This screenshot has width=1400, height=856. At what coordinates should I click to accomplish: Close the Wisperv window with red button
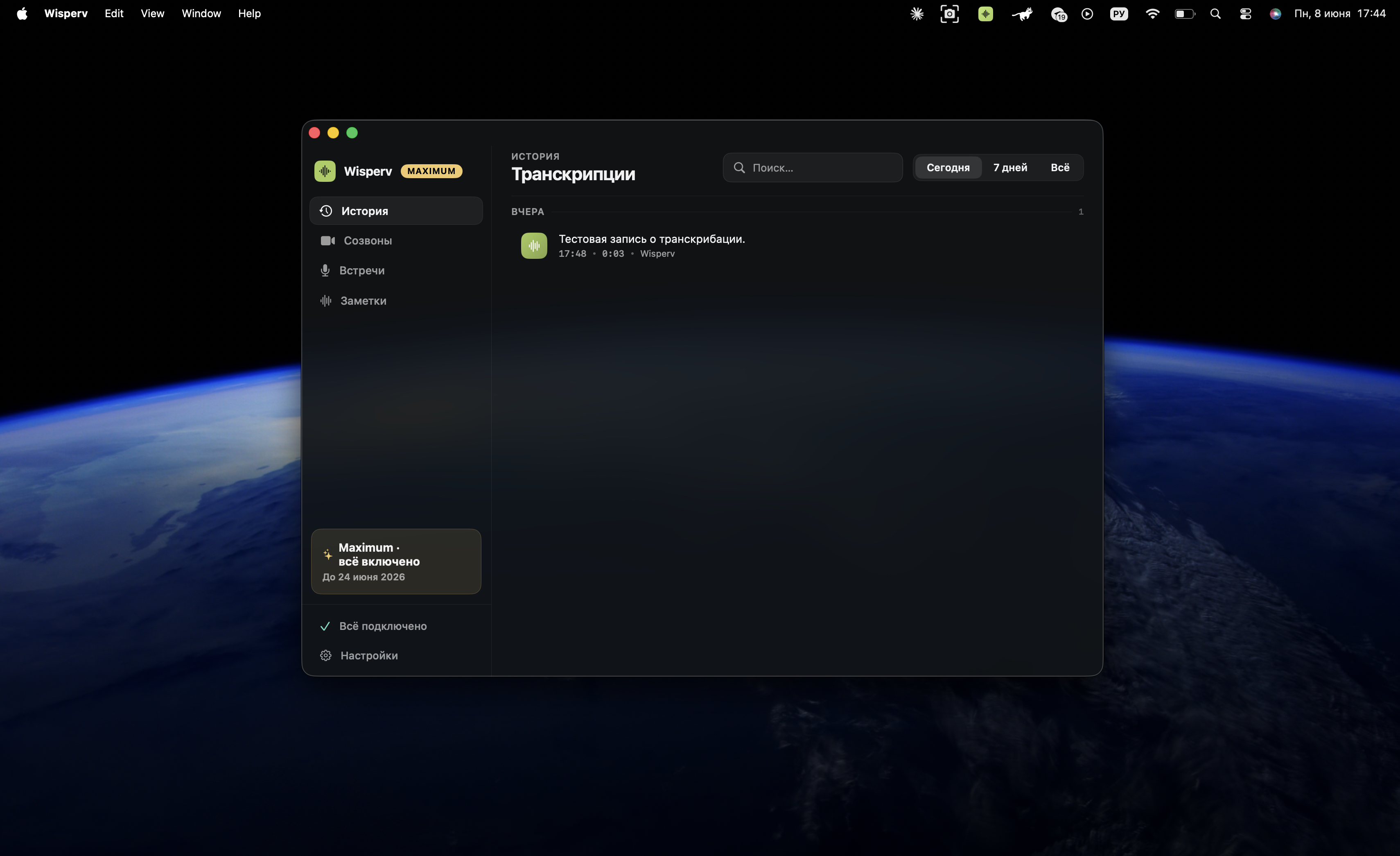point(314,132)
